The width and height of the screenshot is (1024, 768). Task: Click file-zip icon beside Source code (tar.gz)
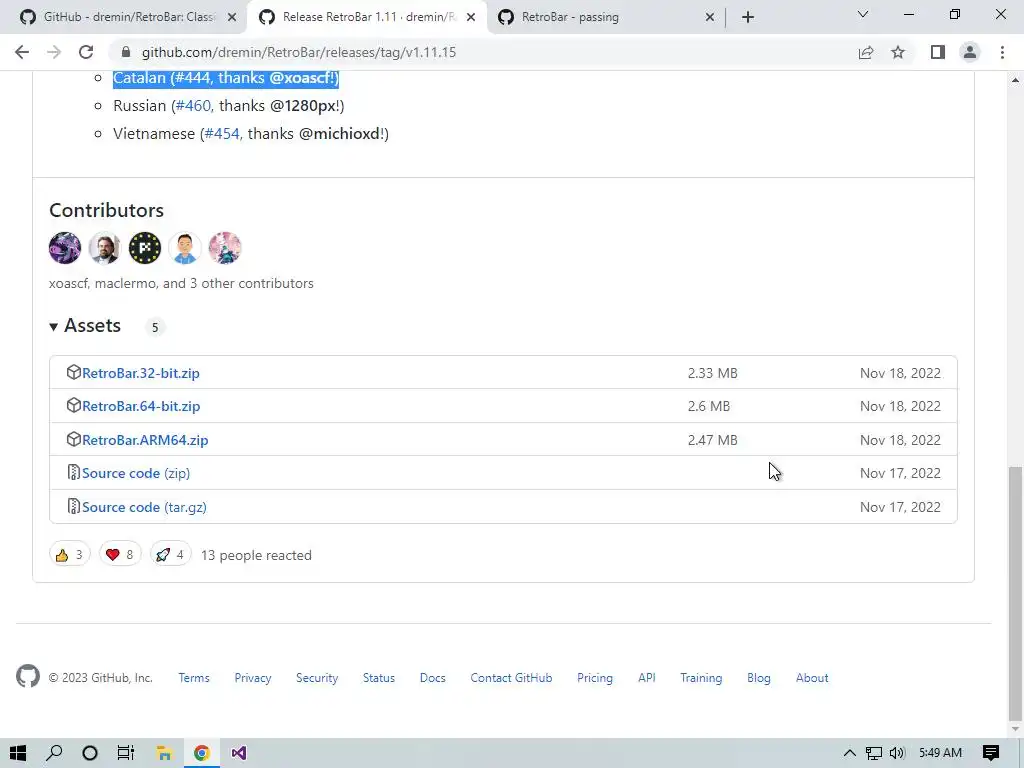click(73, 507)
